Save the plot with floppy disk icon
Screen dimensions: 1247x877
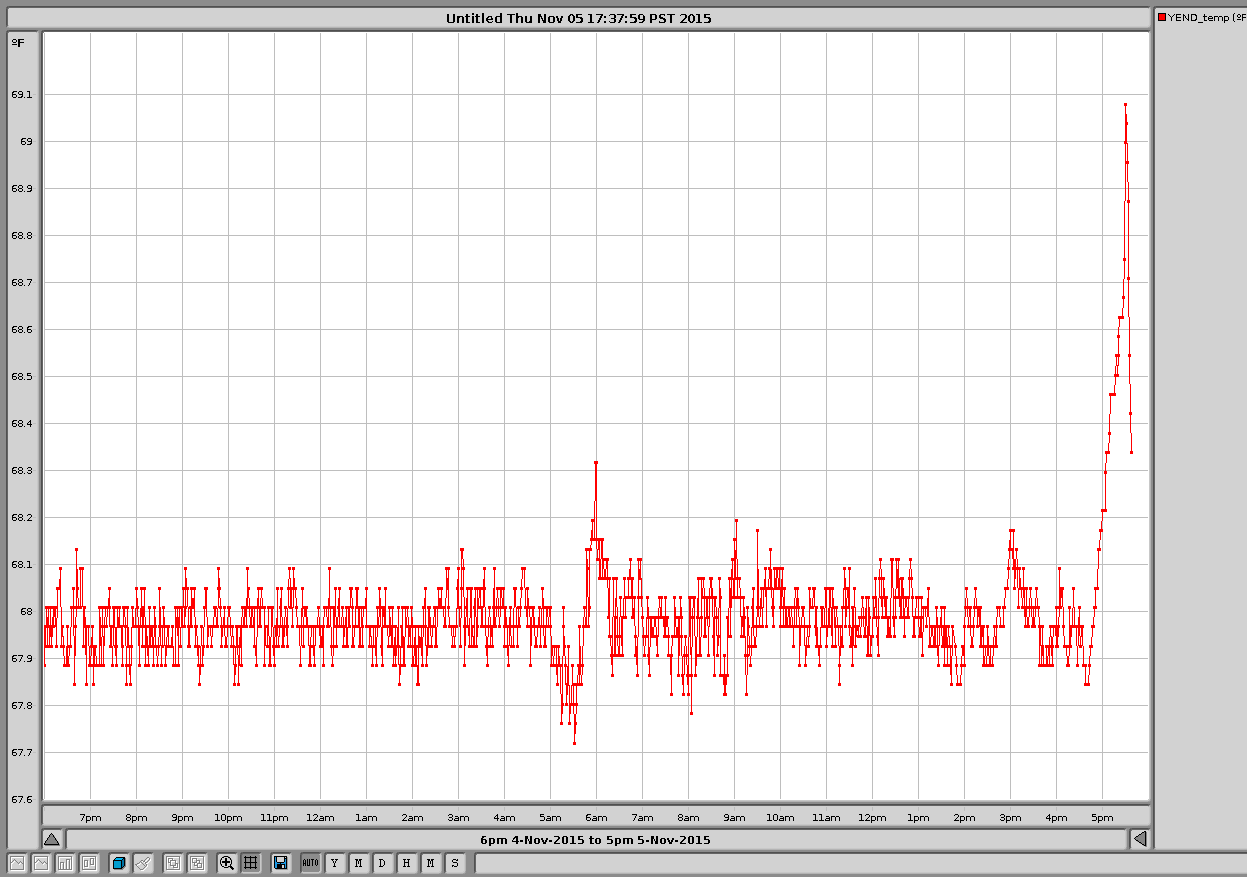click(x=281, y=862)
